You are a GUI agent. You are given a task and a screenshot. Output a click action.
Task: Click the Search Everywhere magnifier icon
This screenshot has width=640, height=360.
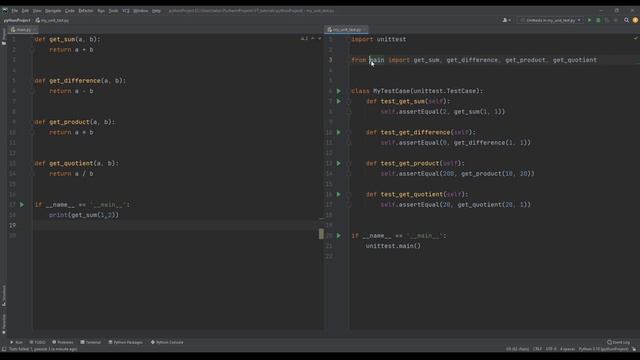pos(627,20)
